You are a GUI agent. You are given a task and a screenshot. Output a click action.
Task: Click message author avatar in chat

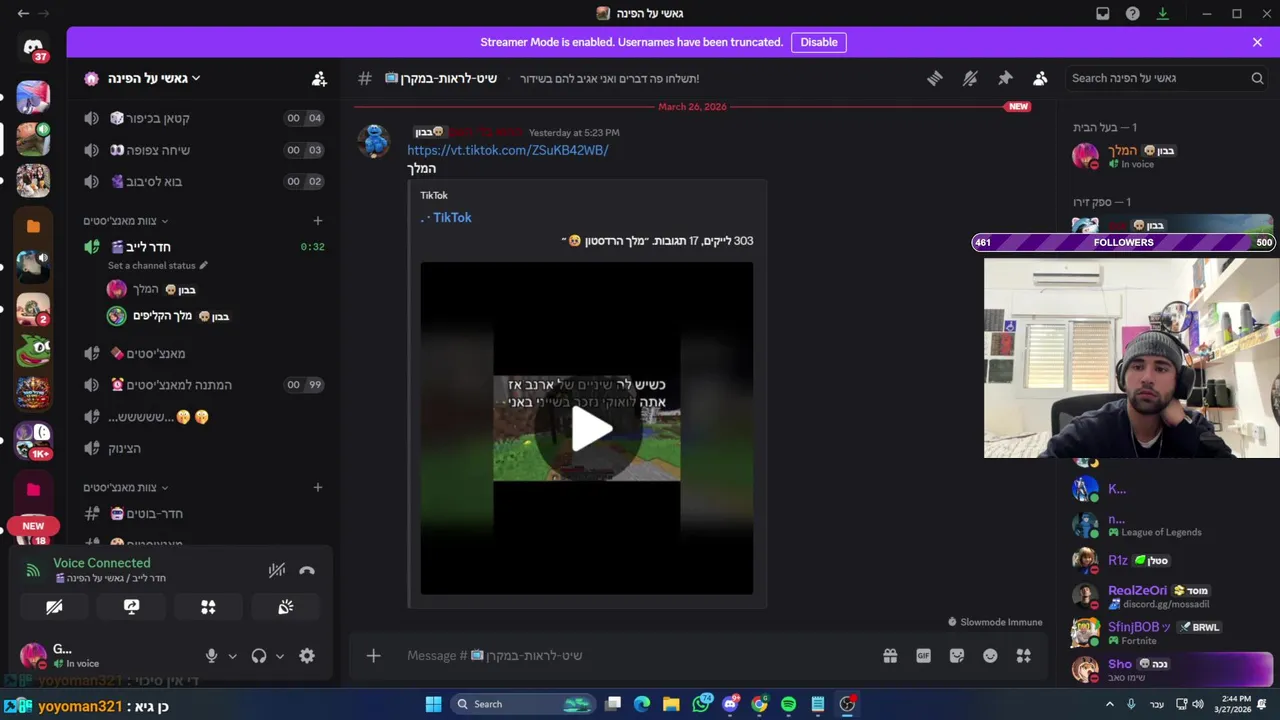pyautogui.click(x=375, y=141)
